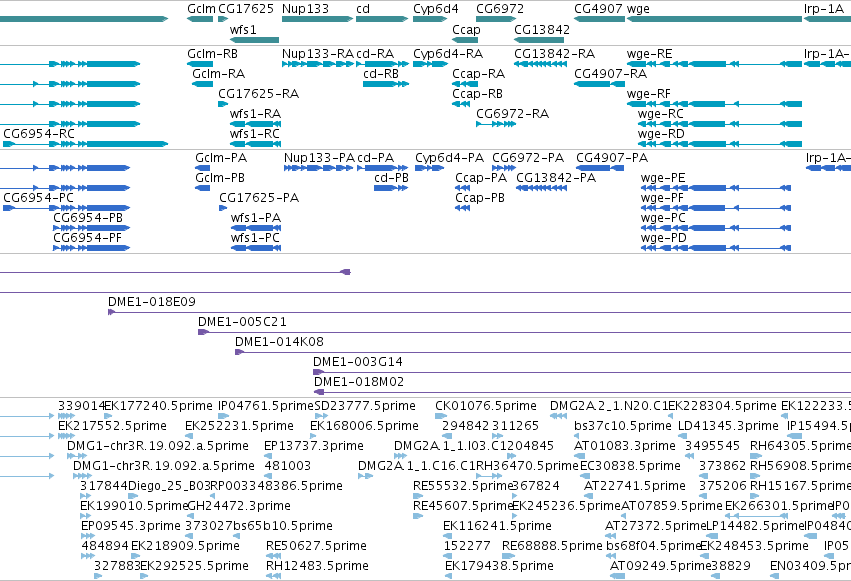The height and width of the screenshot is (581, 851).
Task: Select the Gclm gene label
Action: (201, 9)
